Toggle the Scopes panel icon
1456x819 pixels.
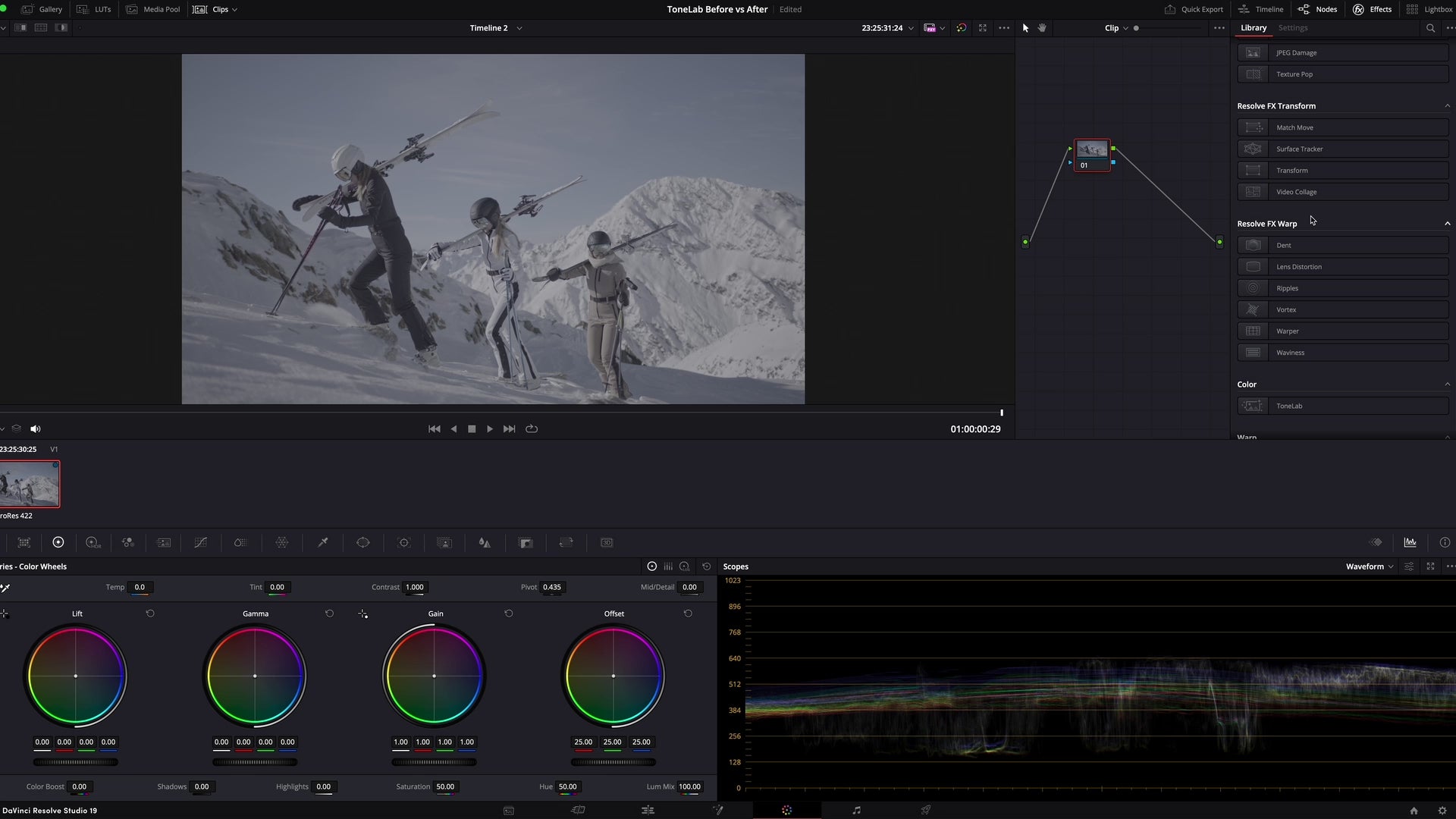[1410, 543]
